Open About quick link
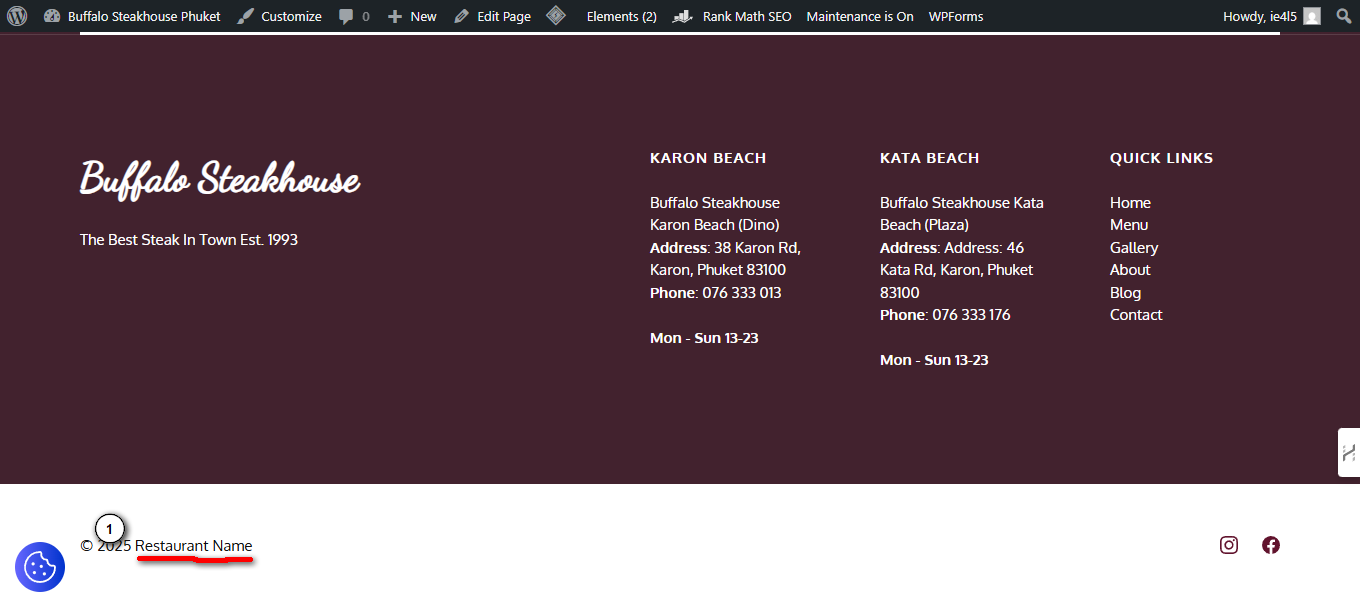The image size is (1360, 607). pos(1130,270)
